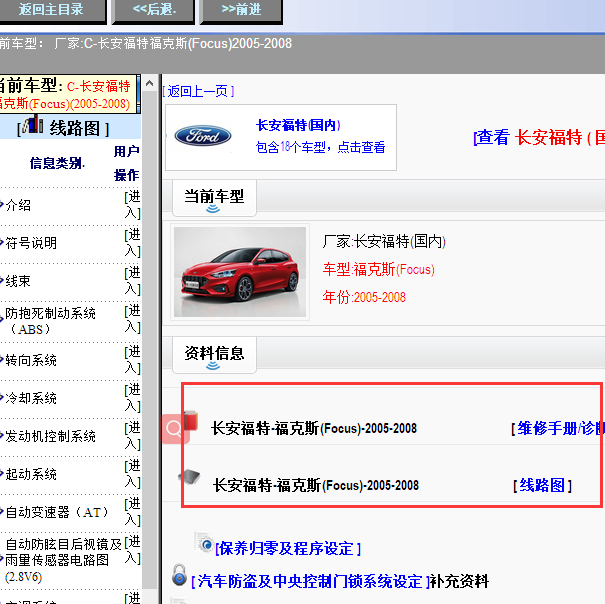
Task: Select 自动防眩目后视镜及雨量传感器电路图 in the sidebar
Action: pos(64,560)
